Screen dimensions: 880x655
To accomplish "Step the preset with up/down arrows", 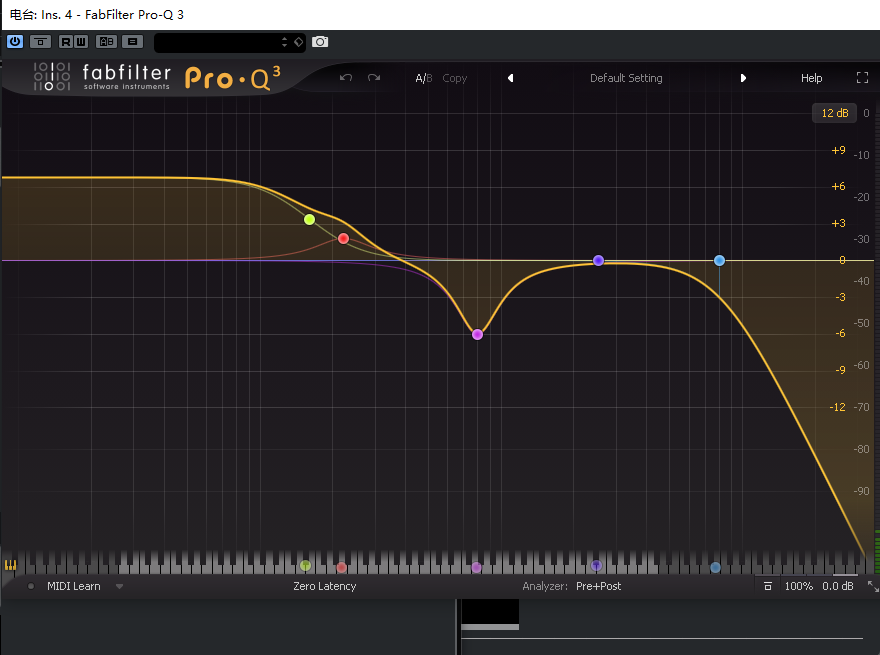I will (285, 42).
